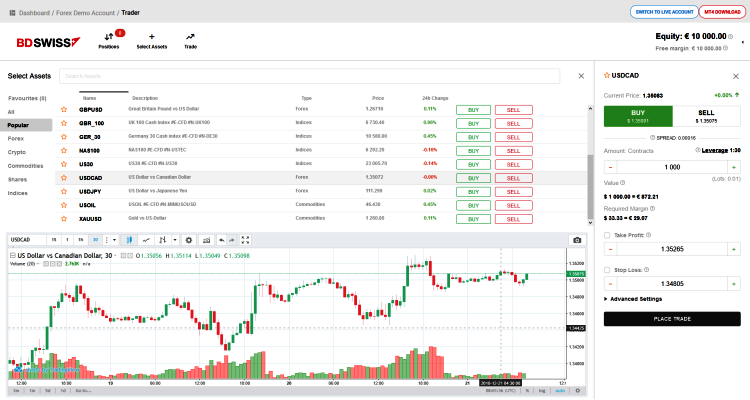The width and height of the screenshot is (750, 400).
Task: Decrease Take Profit value with minus
Action: coord(610,249)
